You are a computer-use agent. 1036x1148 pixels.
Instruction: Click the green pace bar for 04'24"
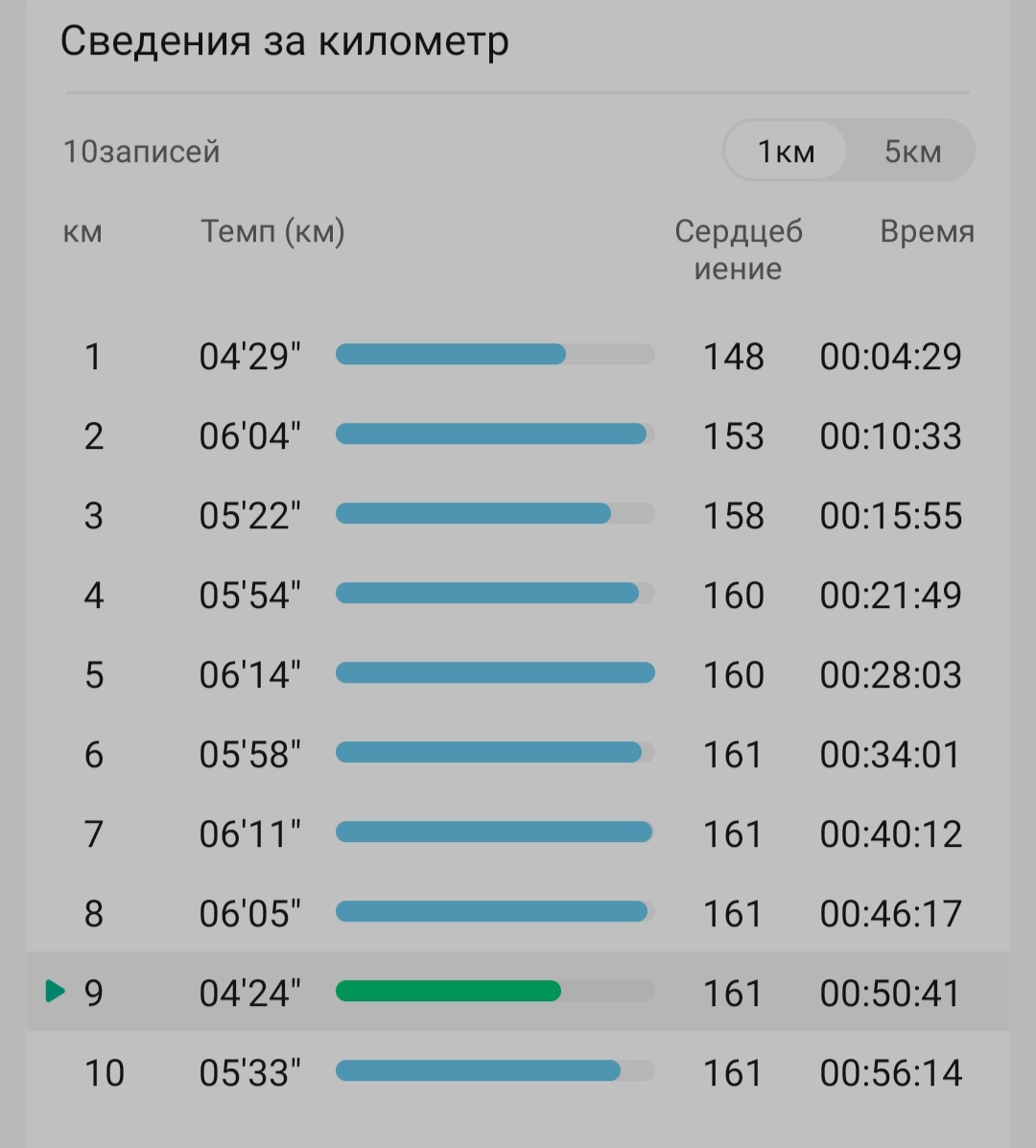[x=448, y=992]
